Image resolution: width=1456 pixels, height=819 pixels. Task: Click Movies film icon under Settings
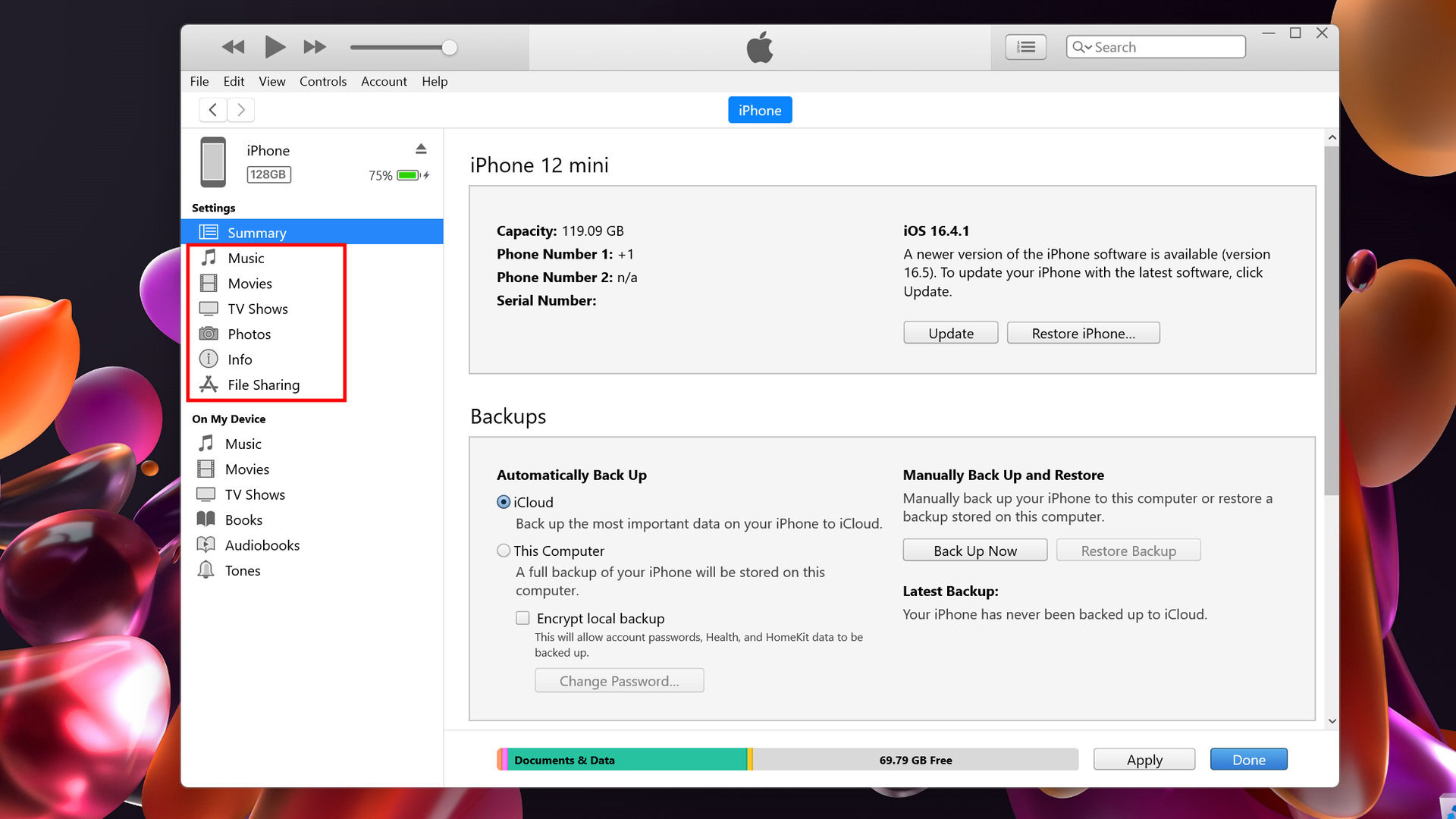coord(209,283)
